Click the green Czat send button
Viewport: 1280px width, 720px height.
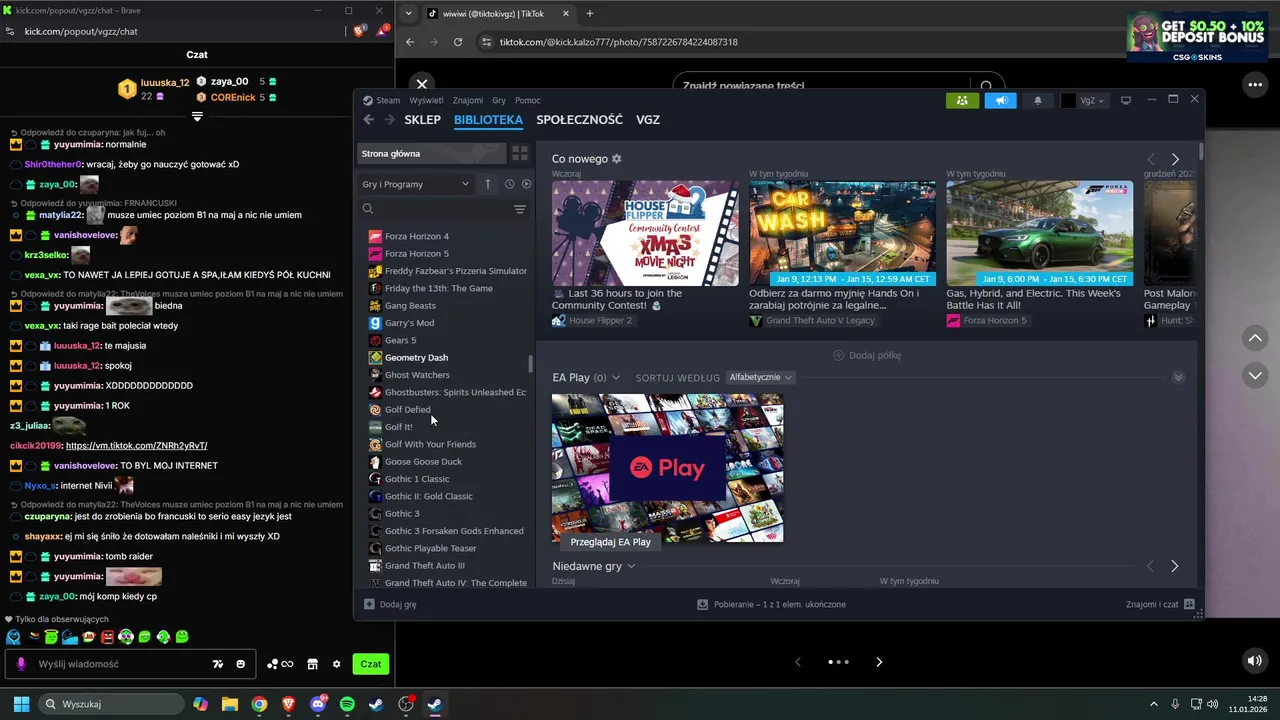click(x=371, y=664)
